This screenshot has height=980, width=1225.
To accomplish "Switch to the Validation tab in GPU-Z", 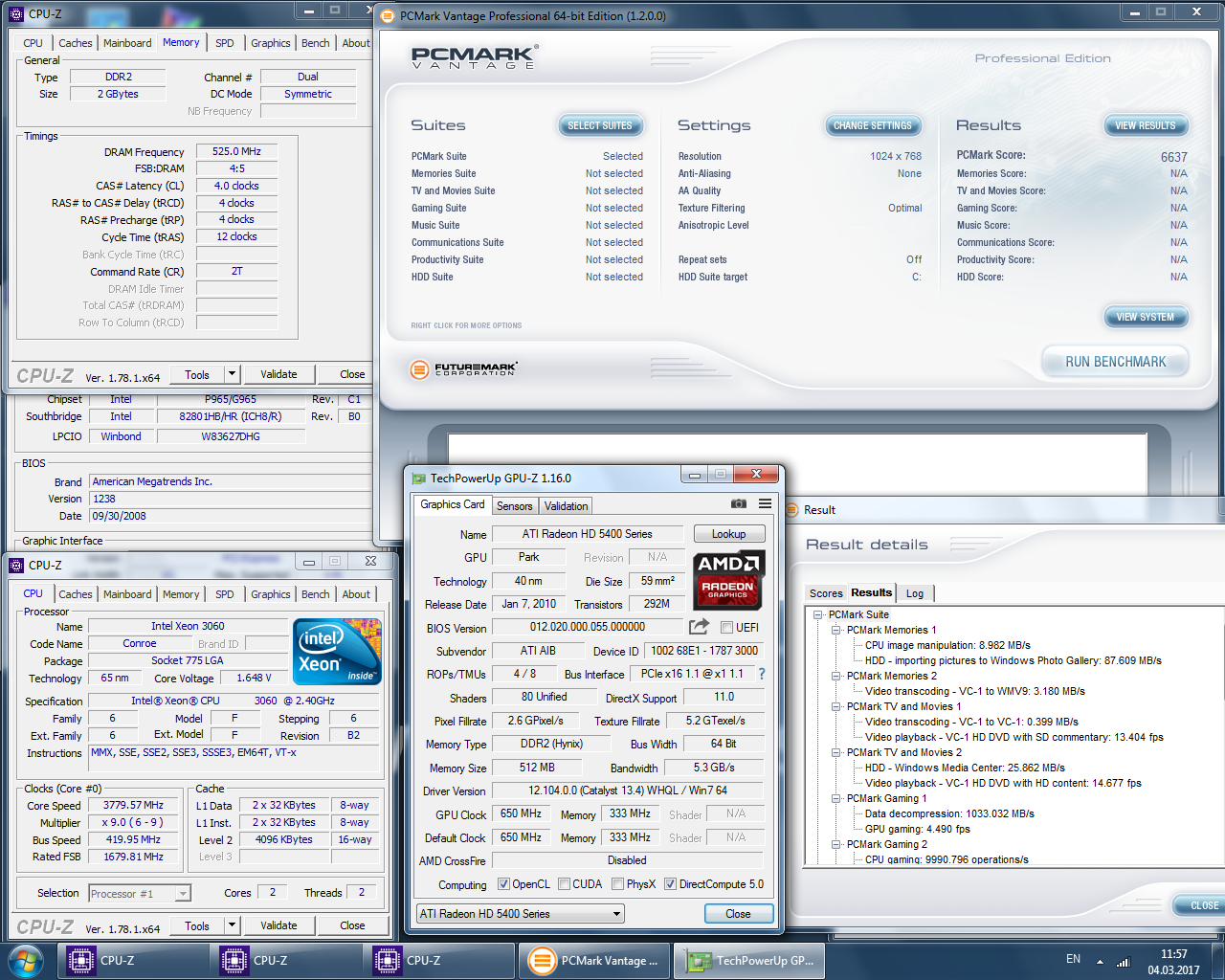I will [x=567, y=506].
